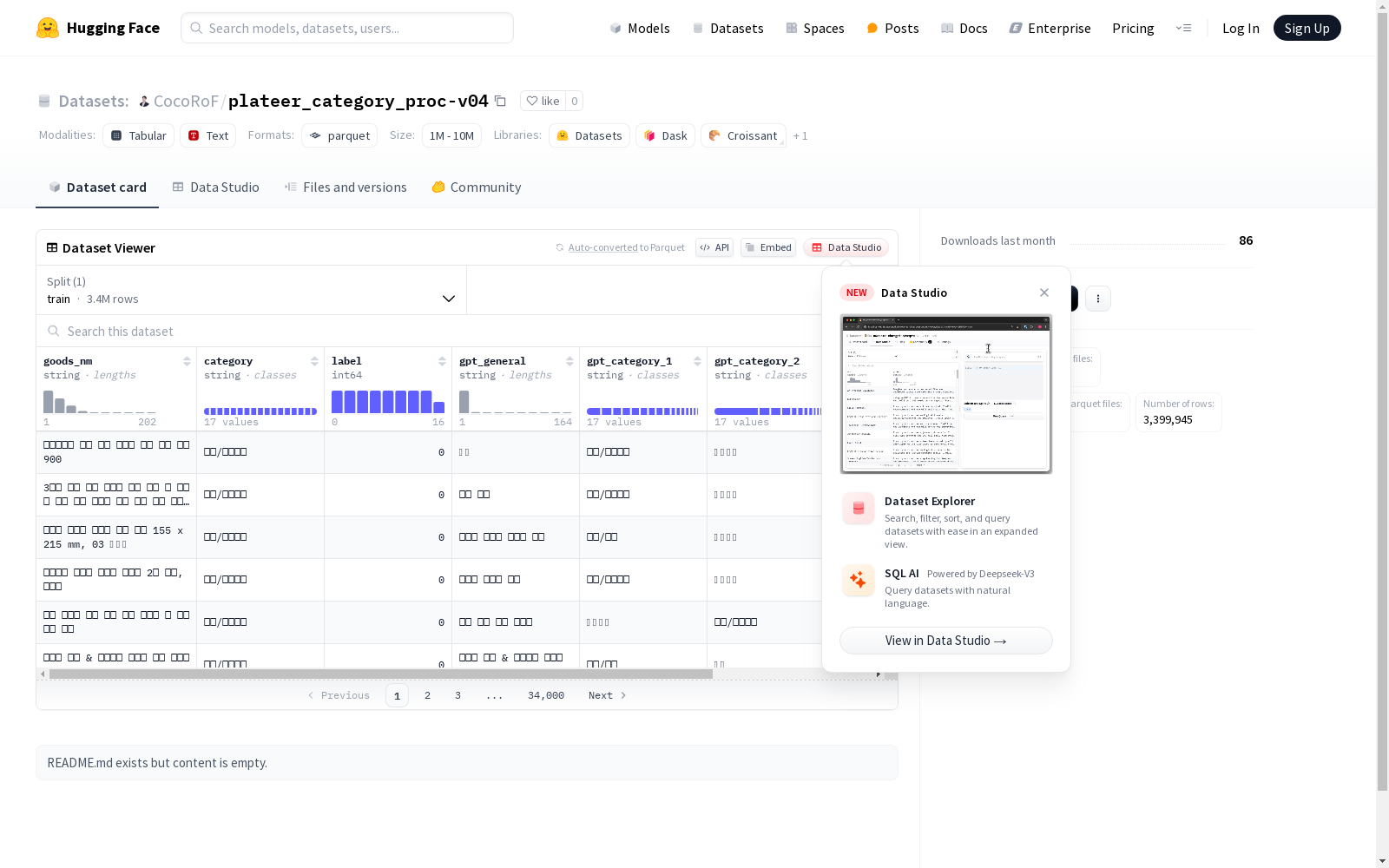The image size is (1389, 868).
Task: Click the Datasets: breadcrumb link
Action: click(94, 102)
